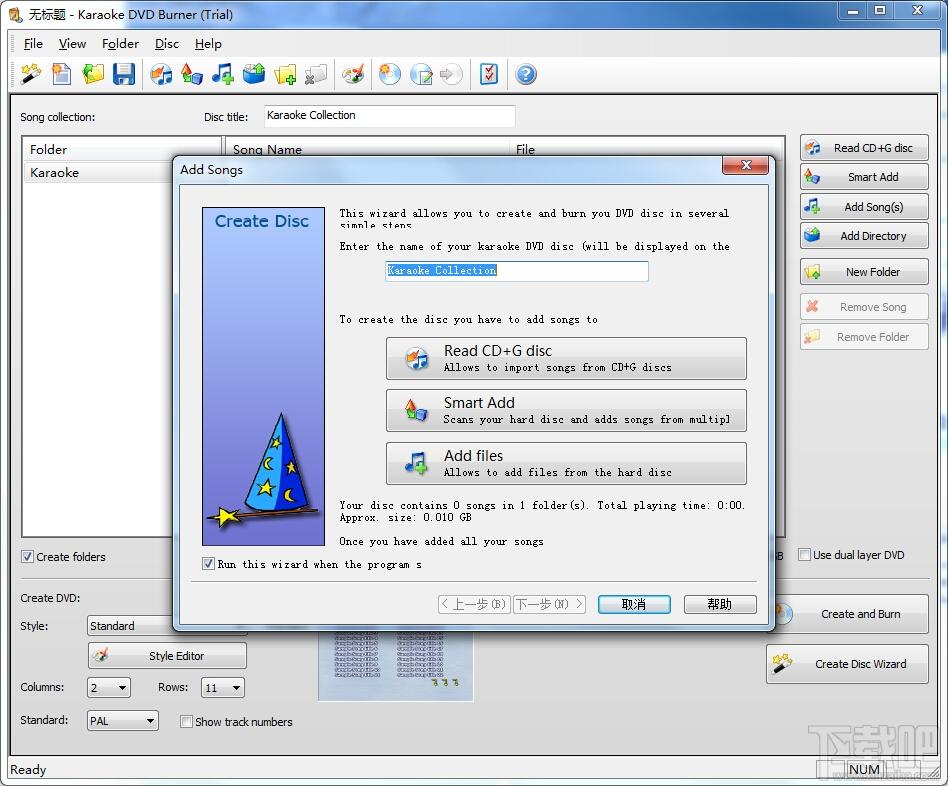Click the 取消 (Cancel) button
The width and height of the screenshot is (948, 786).
click(634, 604)
